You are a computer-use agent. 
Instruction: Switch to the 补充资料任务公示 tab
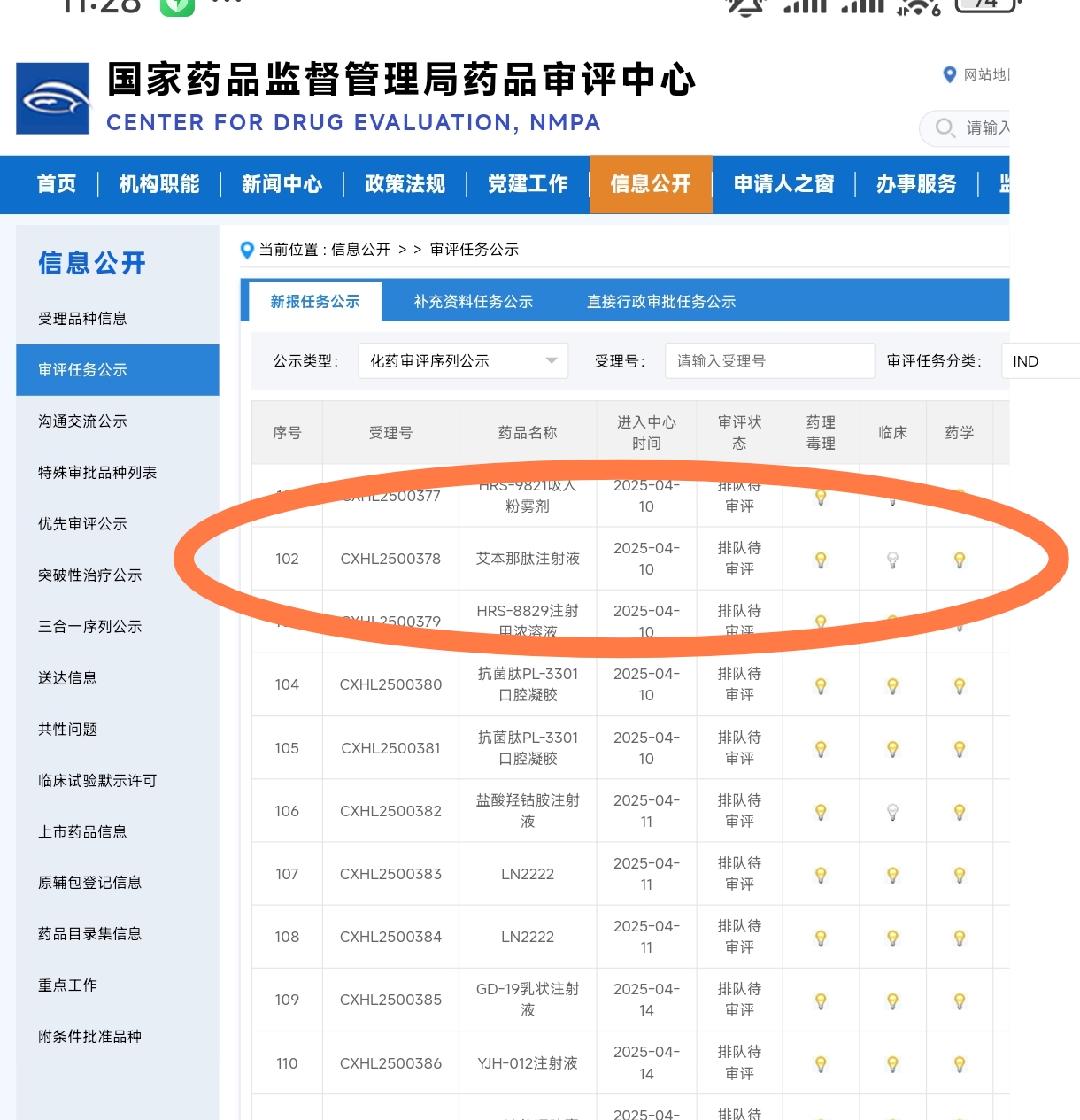click(x=474, y=302)
